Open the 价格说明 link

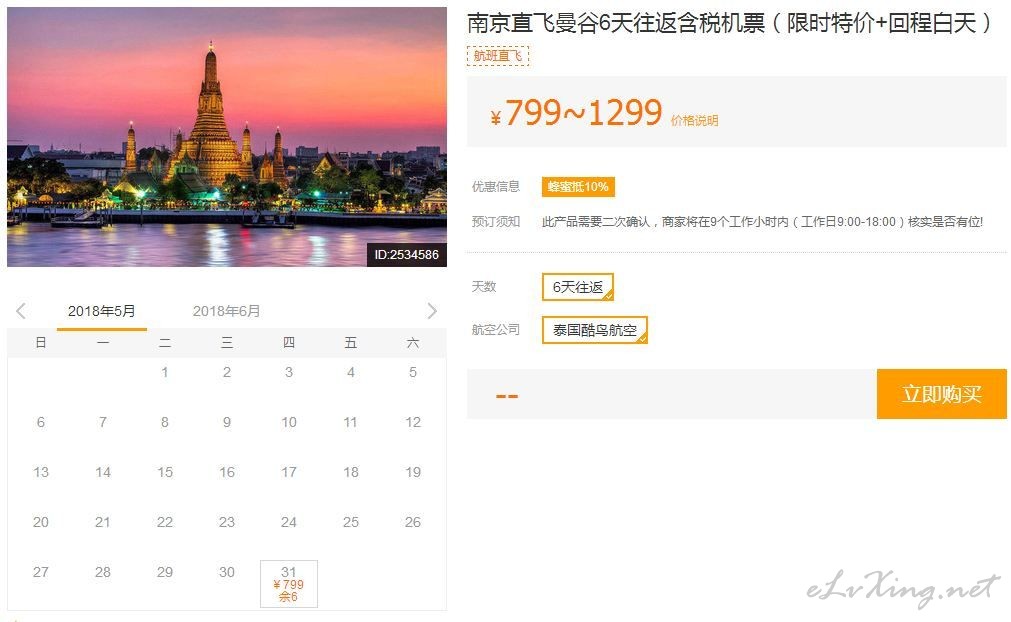(x=694, y=121)
